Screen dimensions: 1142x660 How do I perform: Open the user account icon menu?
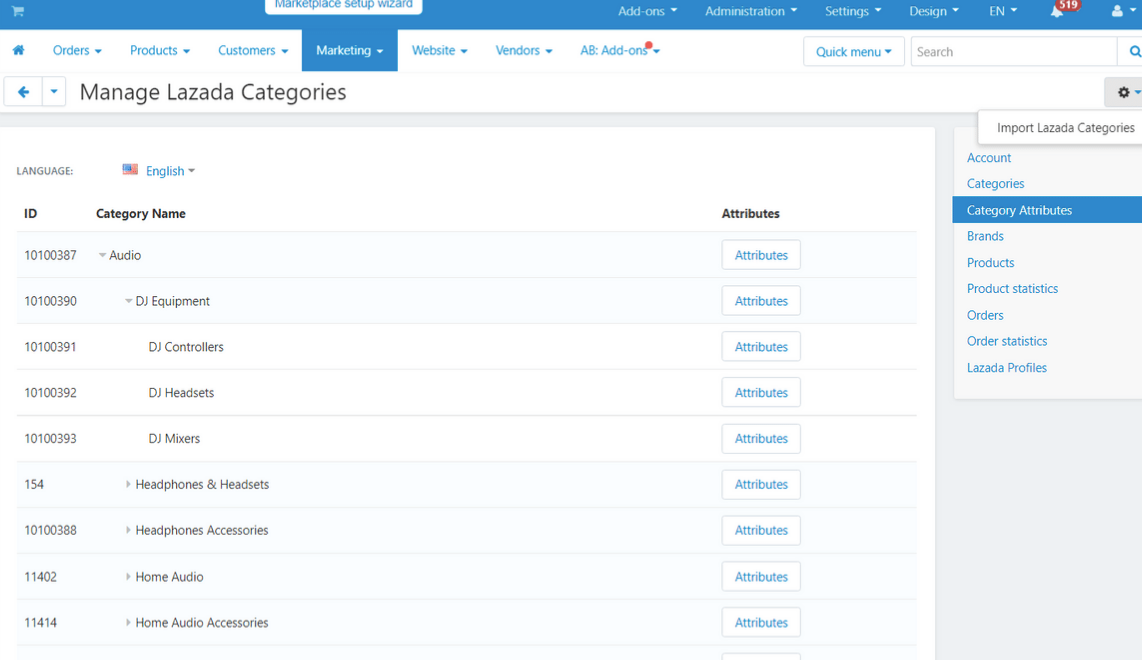[x=1122, y=11]
